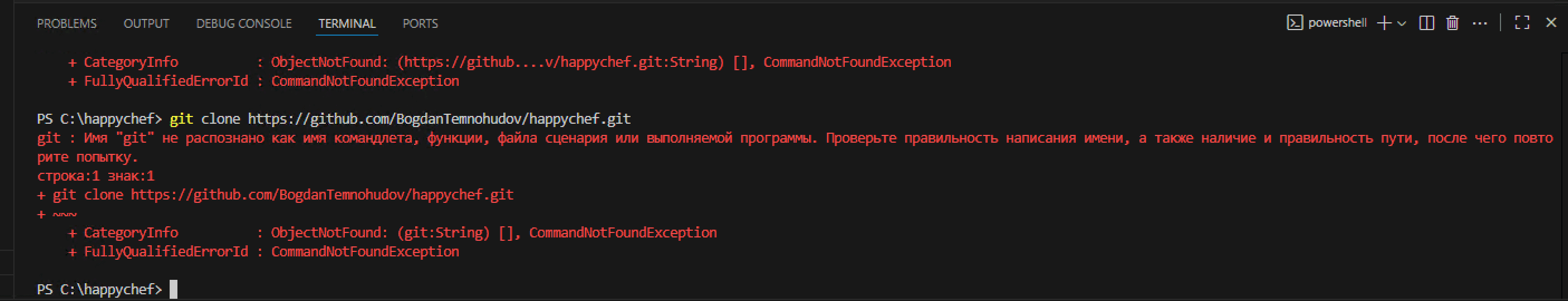Image resolution: width=1568 pixels, height=301 pixels.
Task: Click the yellow git command word
Action: coord(181,119)
